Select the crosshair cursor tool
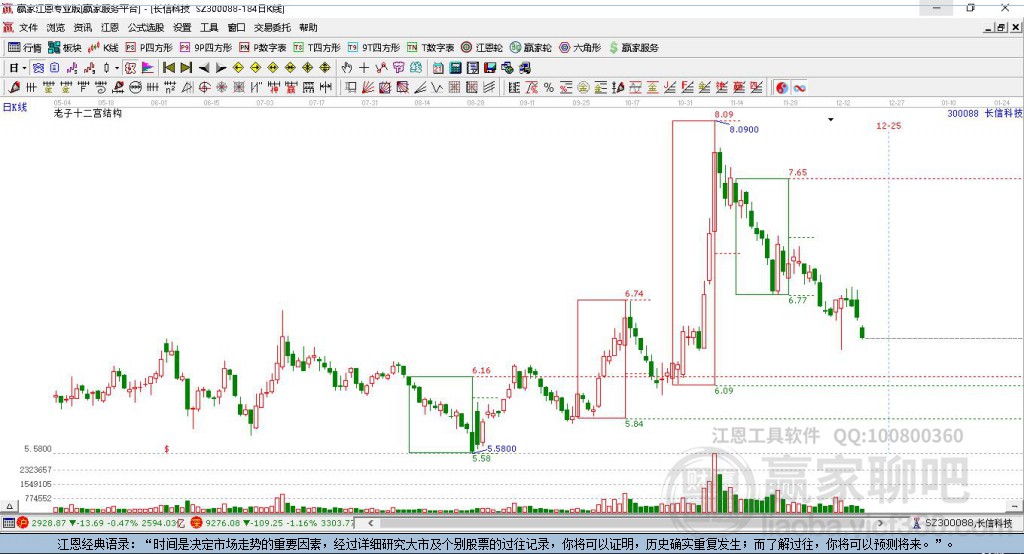The height and width of the screenshot is (554, 1024). coord(364,68)
